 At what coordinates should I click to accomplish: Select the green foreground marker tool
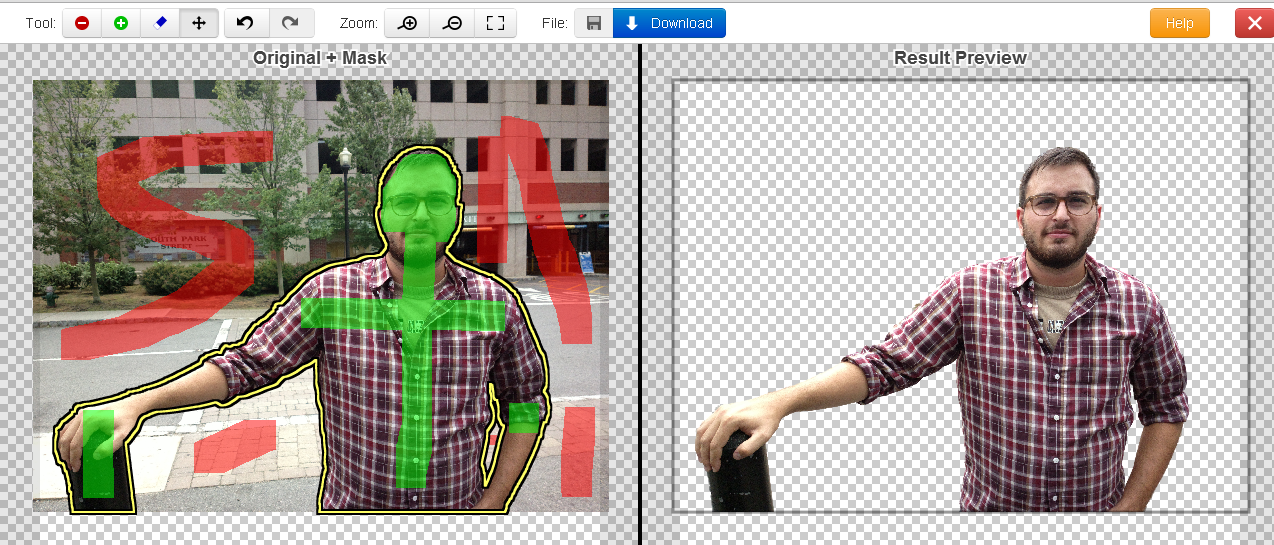click(121, 23)
